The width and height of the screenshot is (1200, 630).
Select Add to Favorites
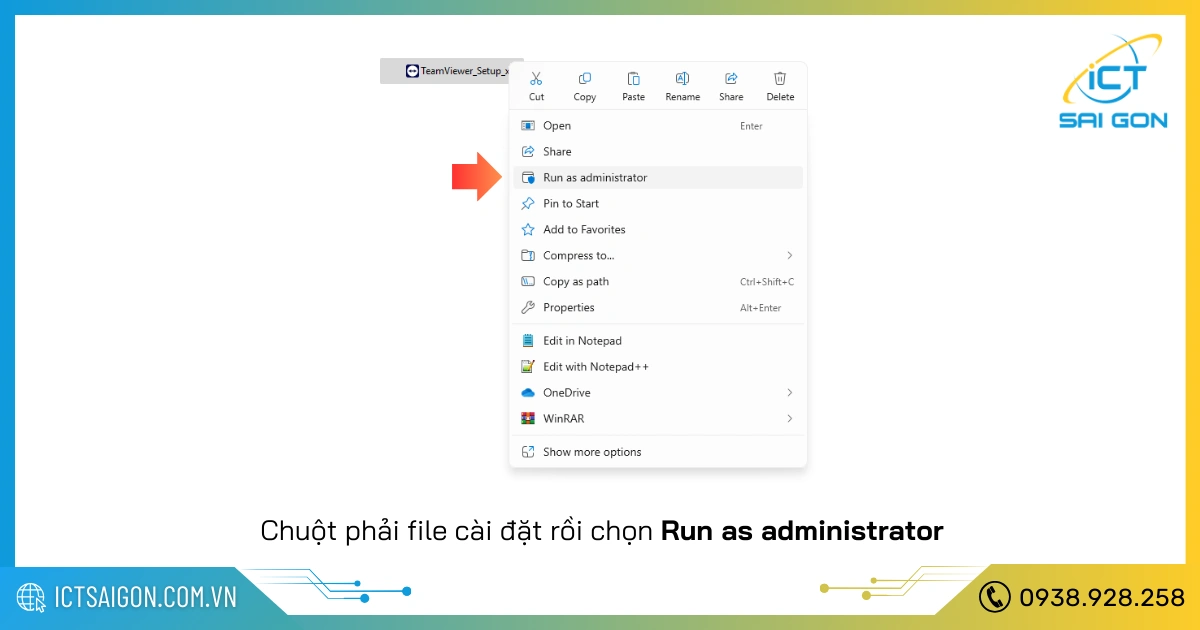[658, 230]
